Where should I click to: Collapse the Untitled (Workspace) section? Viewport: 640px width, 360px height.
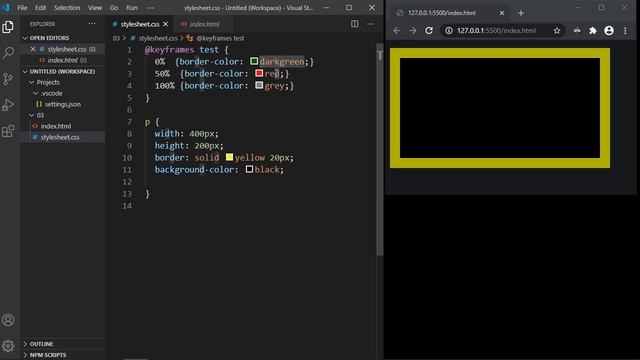pyautogui.click(x=25, y=71)
